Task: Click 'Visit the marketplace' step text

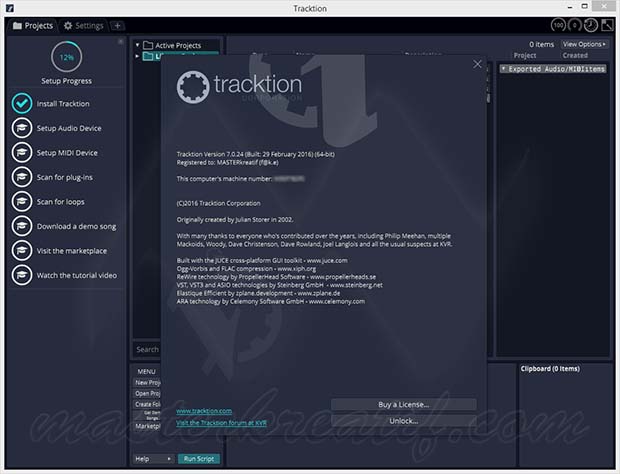Action: [72, 251]
